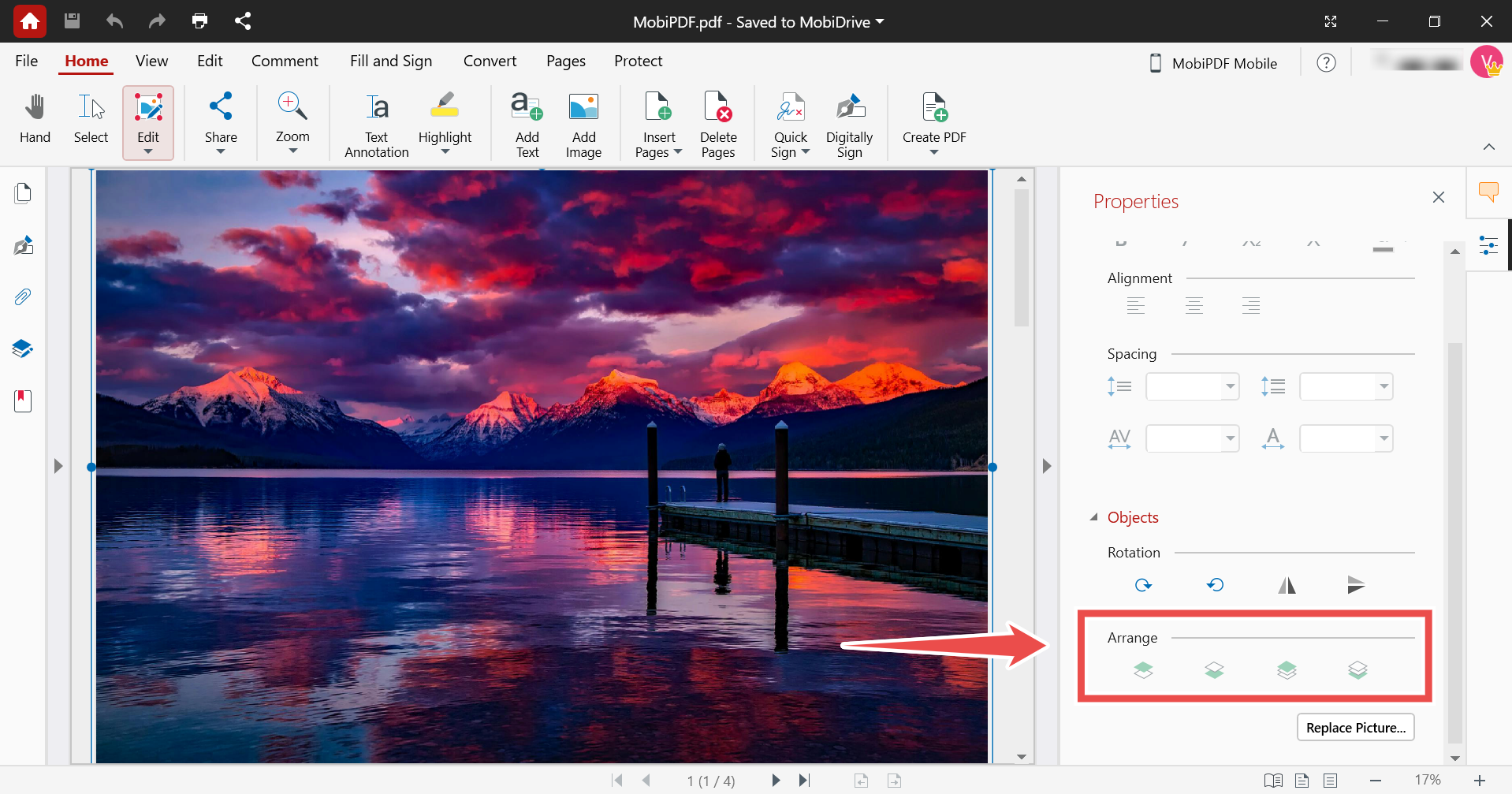Open the bookmarks sidebar panel

click(x=23, y=401)
